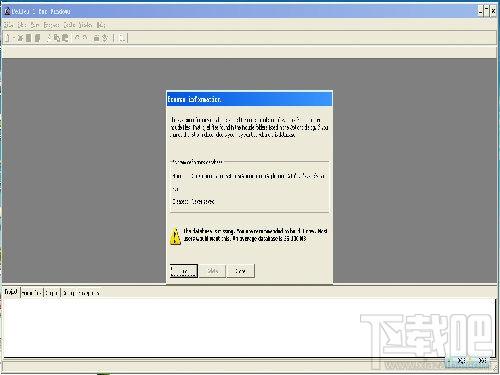Select the last tab of the bottom panel
This screenshot has width=500, height=375.
(x=81, y=293)
